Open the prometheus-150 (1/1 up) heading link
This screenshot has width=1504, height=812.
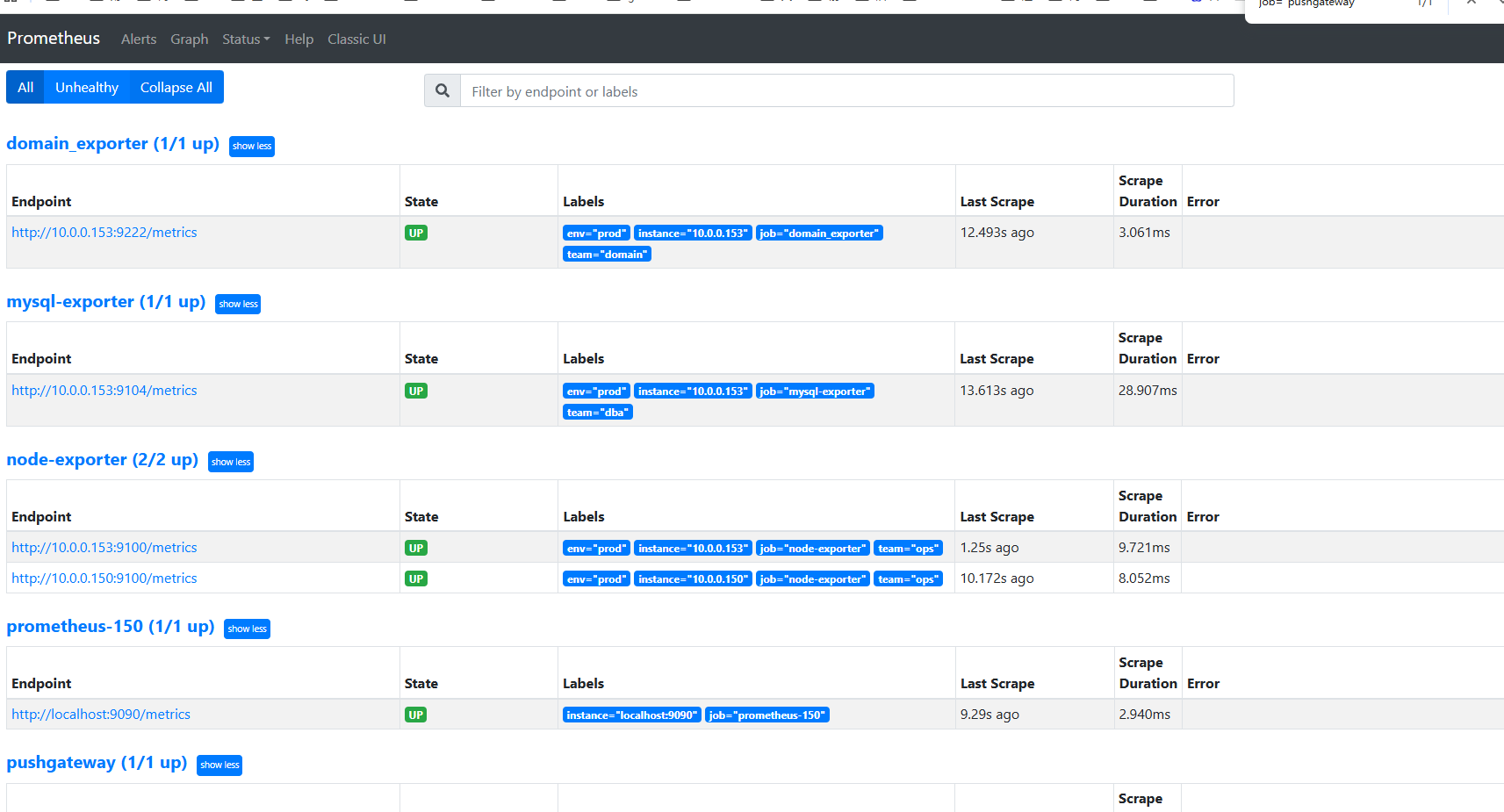111,627
